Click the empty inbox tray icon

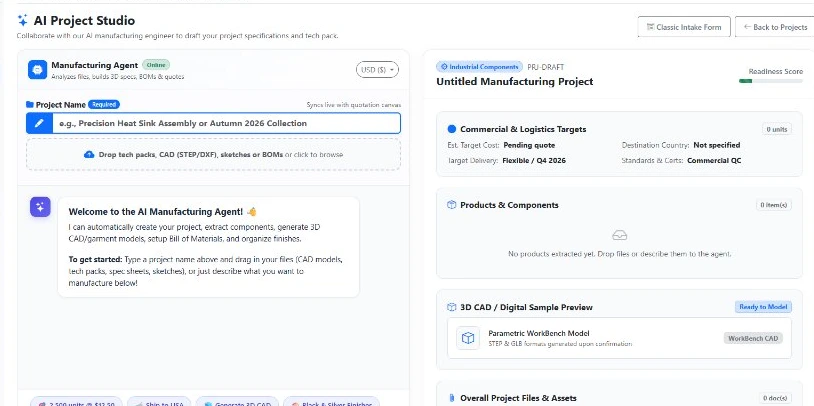(x=619, y=235)
